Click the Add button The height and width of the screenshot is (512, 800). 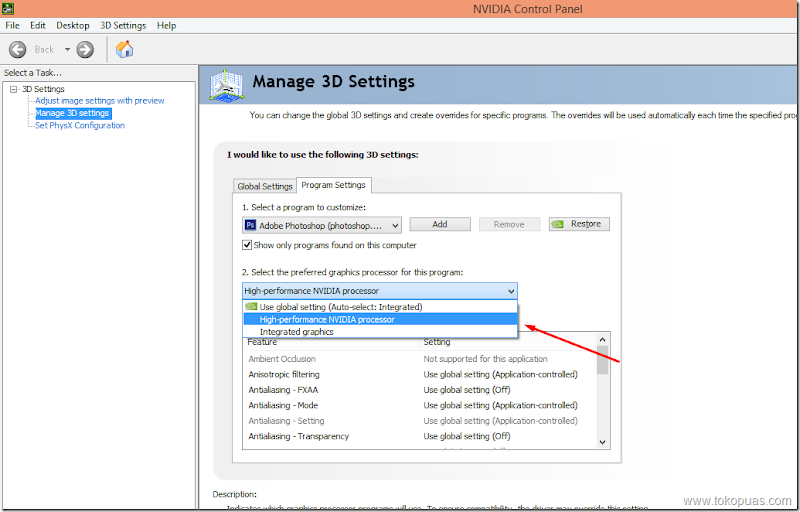point(440,224)
